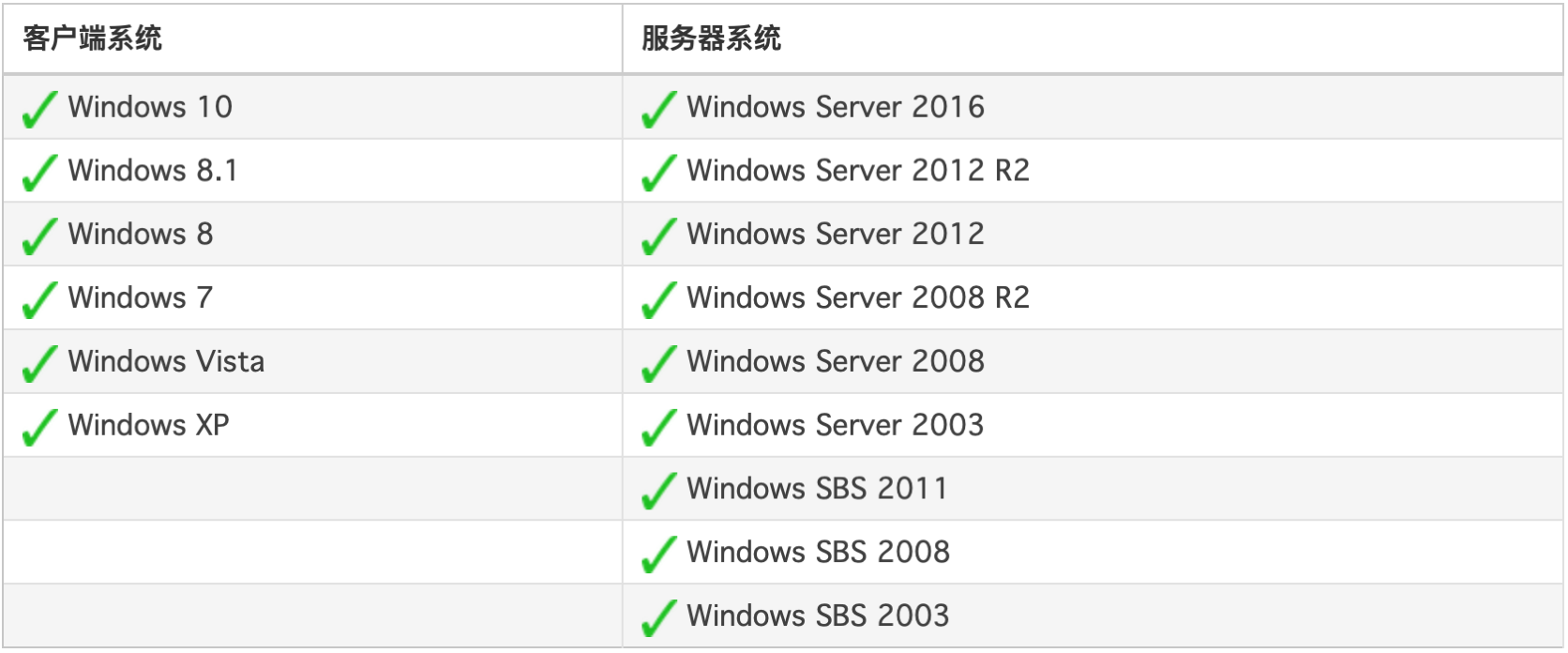Click the 客户端系统 column header
This screenshot has width=1568, height=653.
click(x=93, y=38)
